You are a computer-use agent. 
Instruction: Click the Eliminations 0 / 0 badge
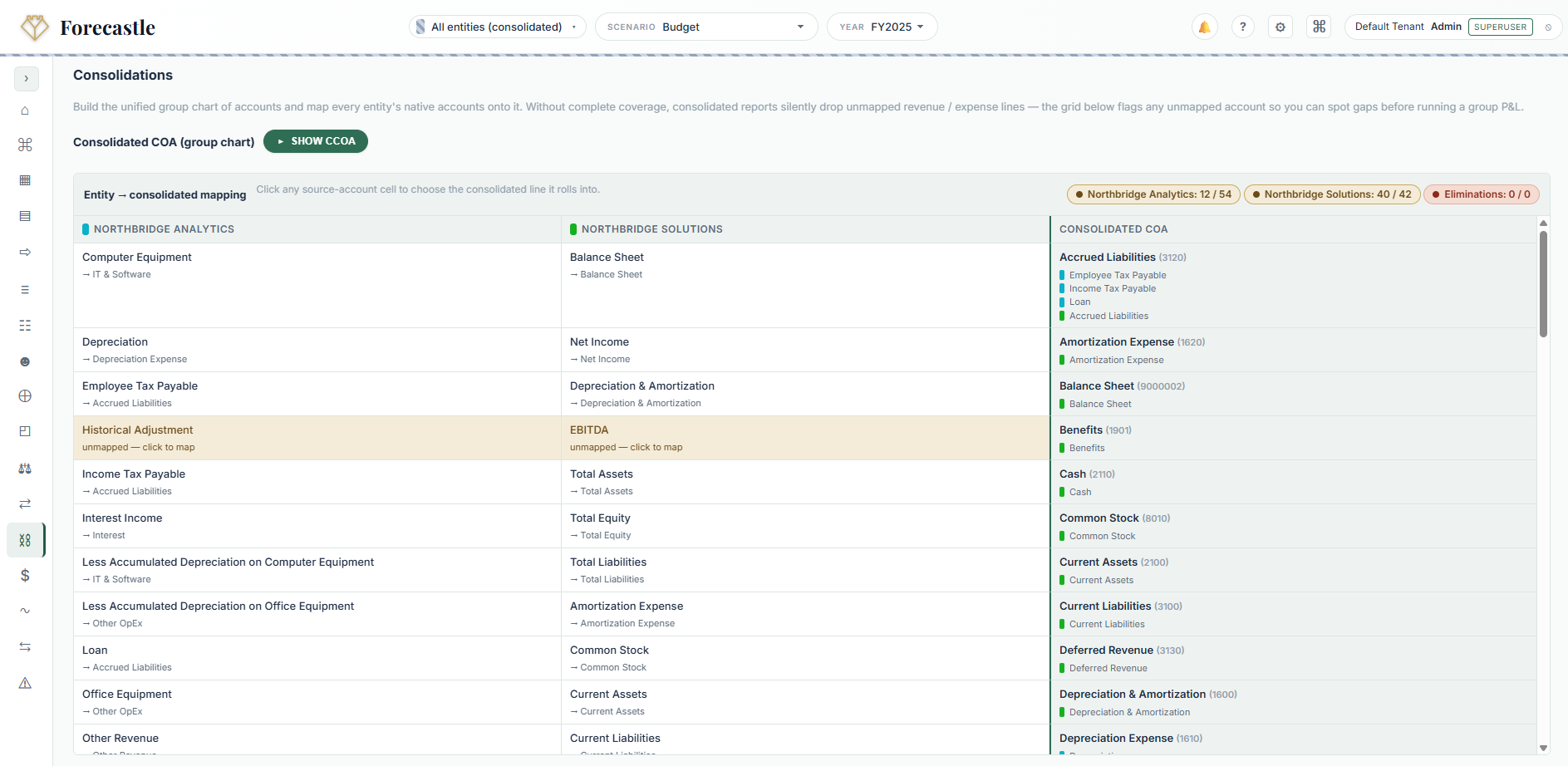click(x=1482, y=194)
